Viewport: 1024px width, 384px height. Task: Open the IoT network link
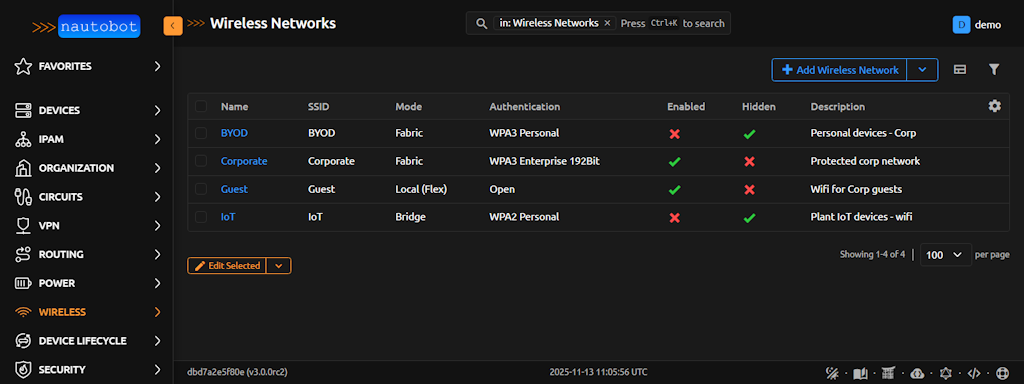[x=228, y=217]
